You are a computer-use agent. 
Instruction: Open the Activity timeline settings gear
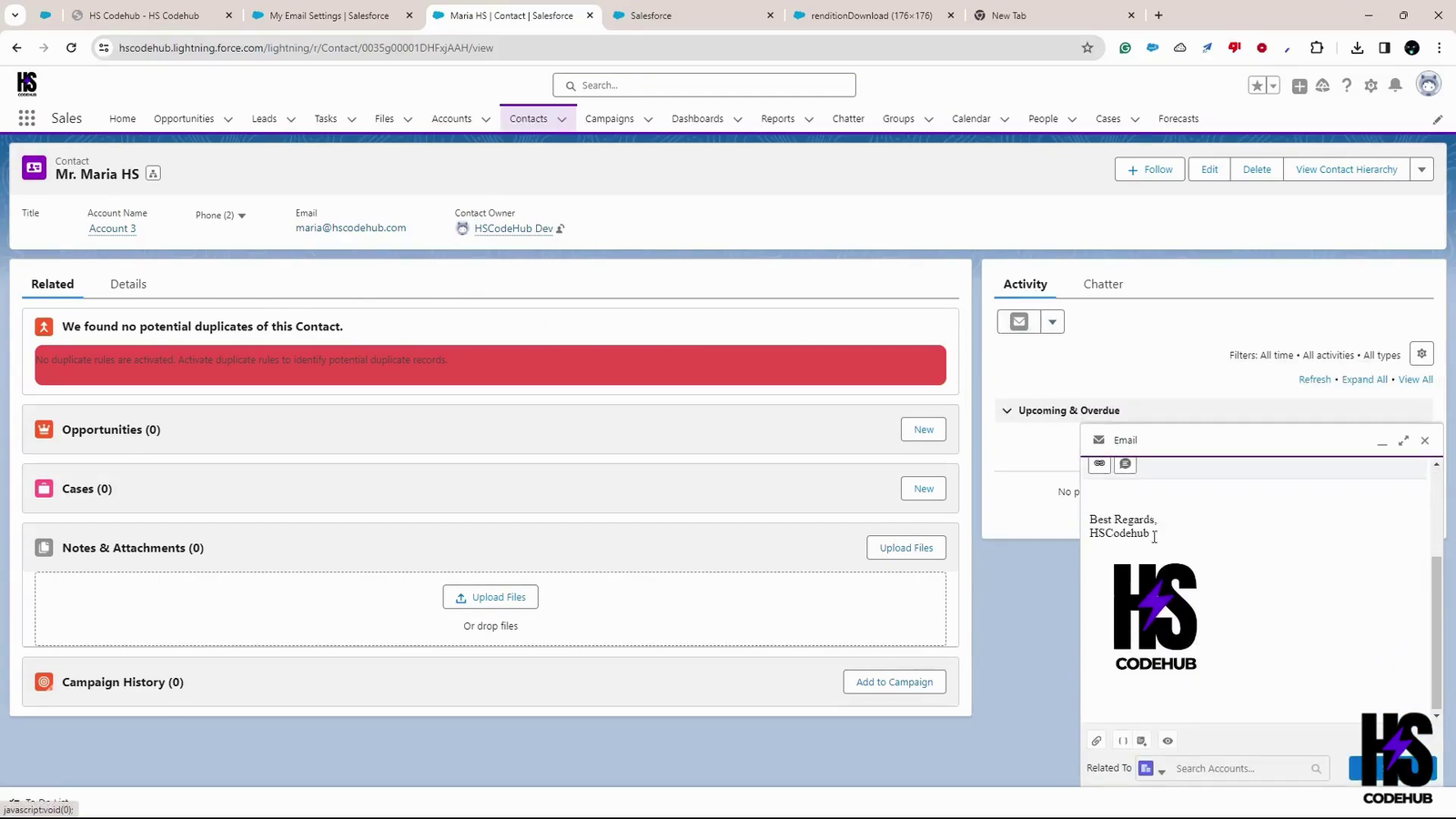[1421, 354]
